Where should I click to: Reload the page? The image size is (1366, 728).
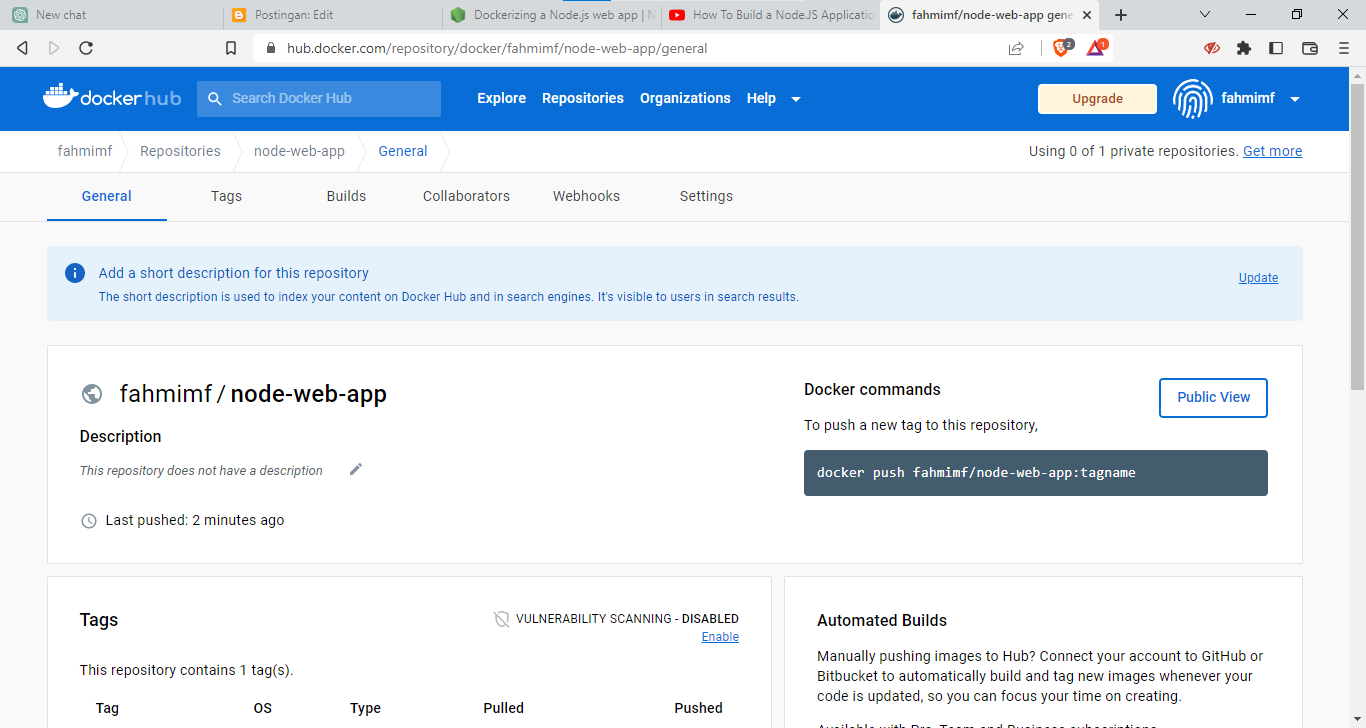(86, 48)
